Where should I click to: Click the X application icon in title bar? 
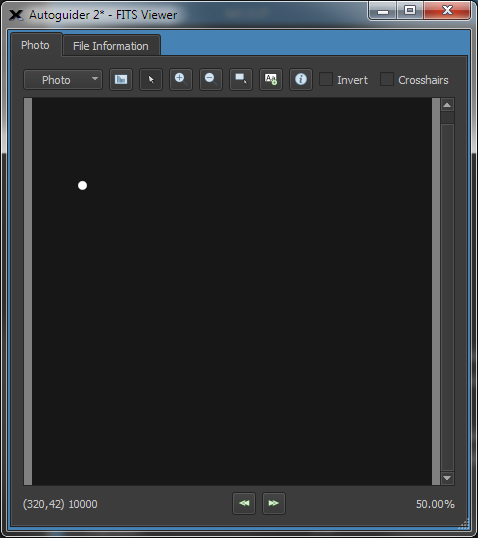[x=16, y=15]
